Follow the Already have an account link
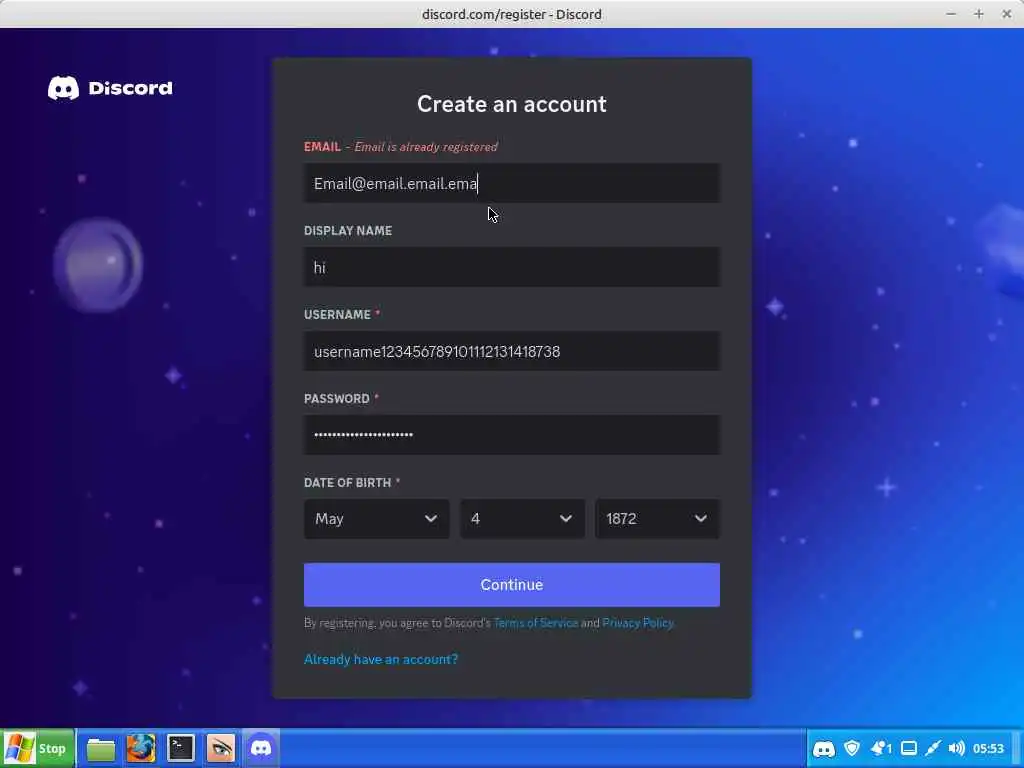 (x=381, y=660)
